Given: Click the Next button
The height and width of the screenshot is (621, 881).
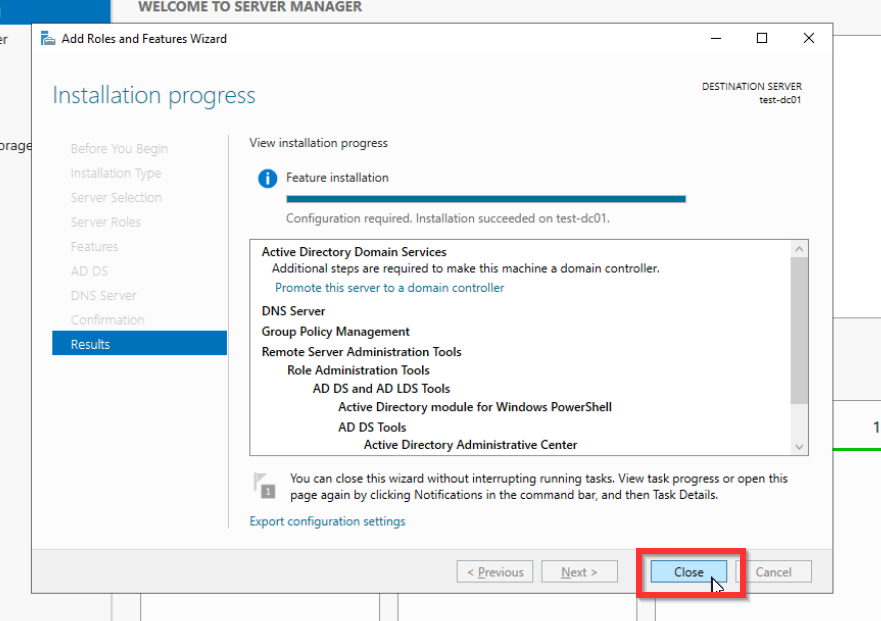Looking at the screenshot, I should click(579, 572).
